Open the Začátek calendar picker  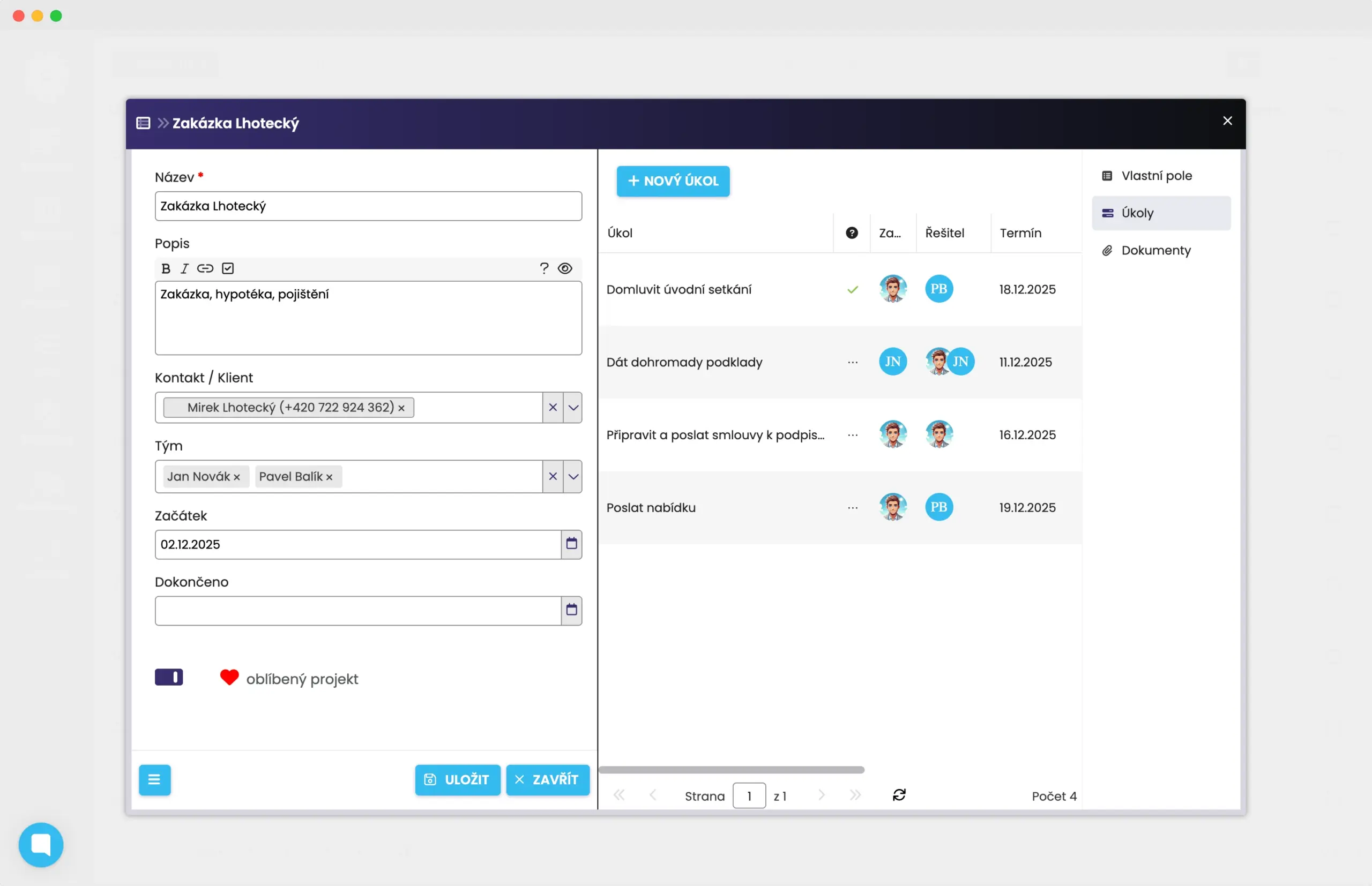tap(571, 544)
